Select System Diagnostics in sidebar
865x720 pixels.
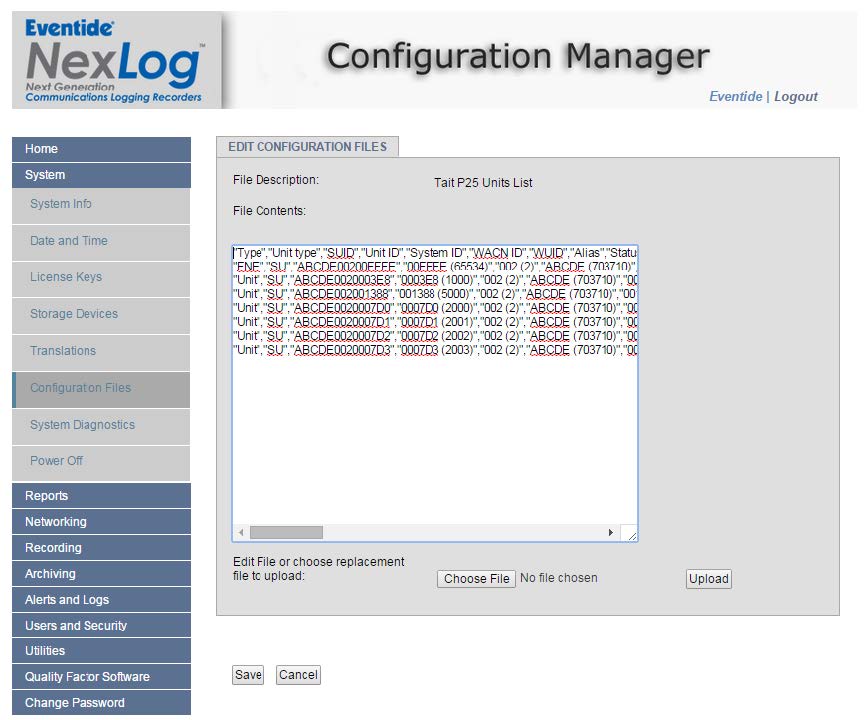100,425
